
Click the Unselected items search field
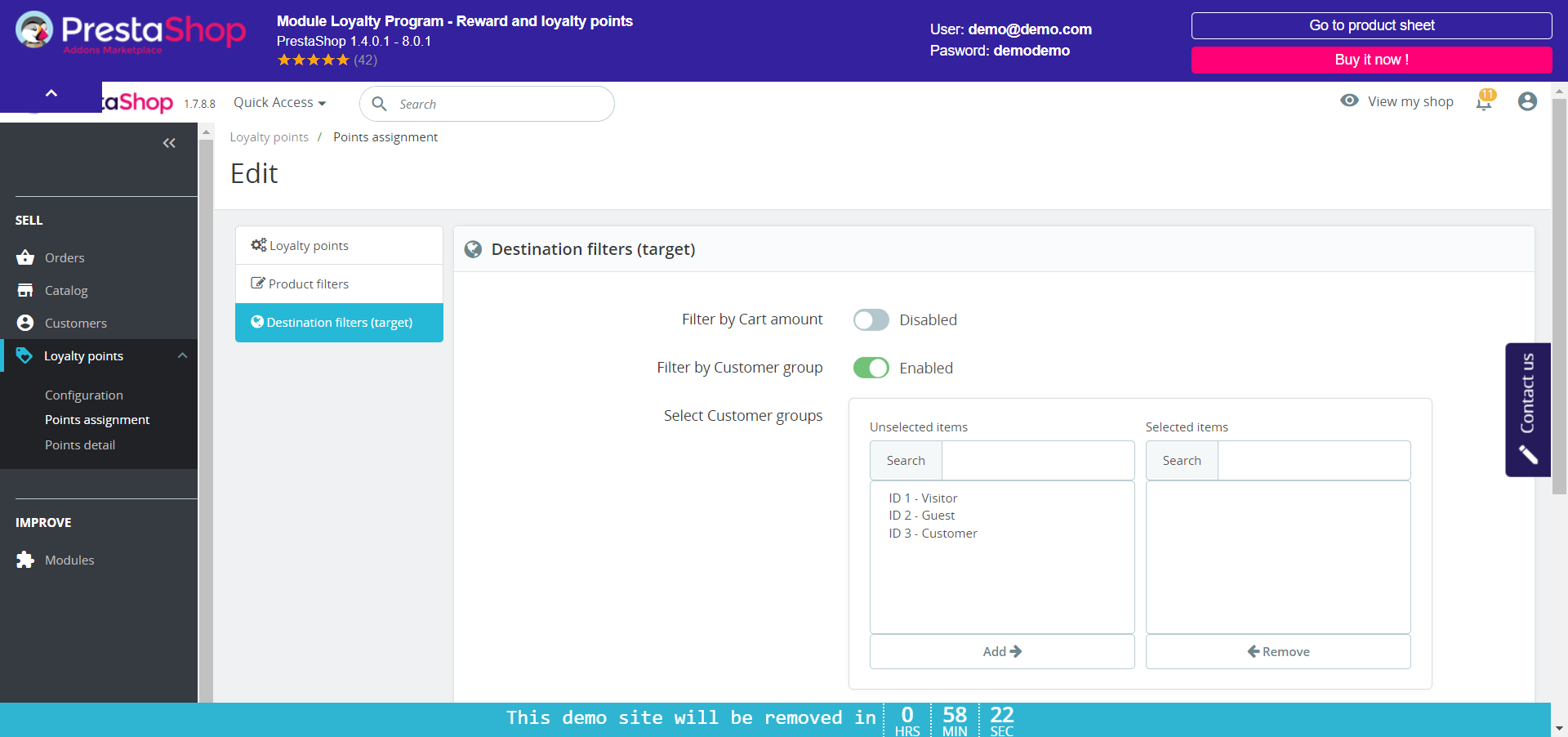1038,460
